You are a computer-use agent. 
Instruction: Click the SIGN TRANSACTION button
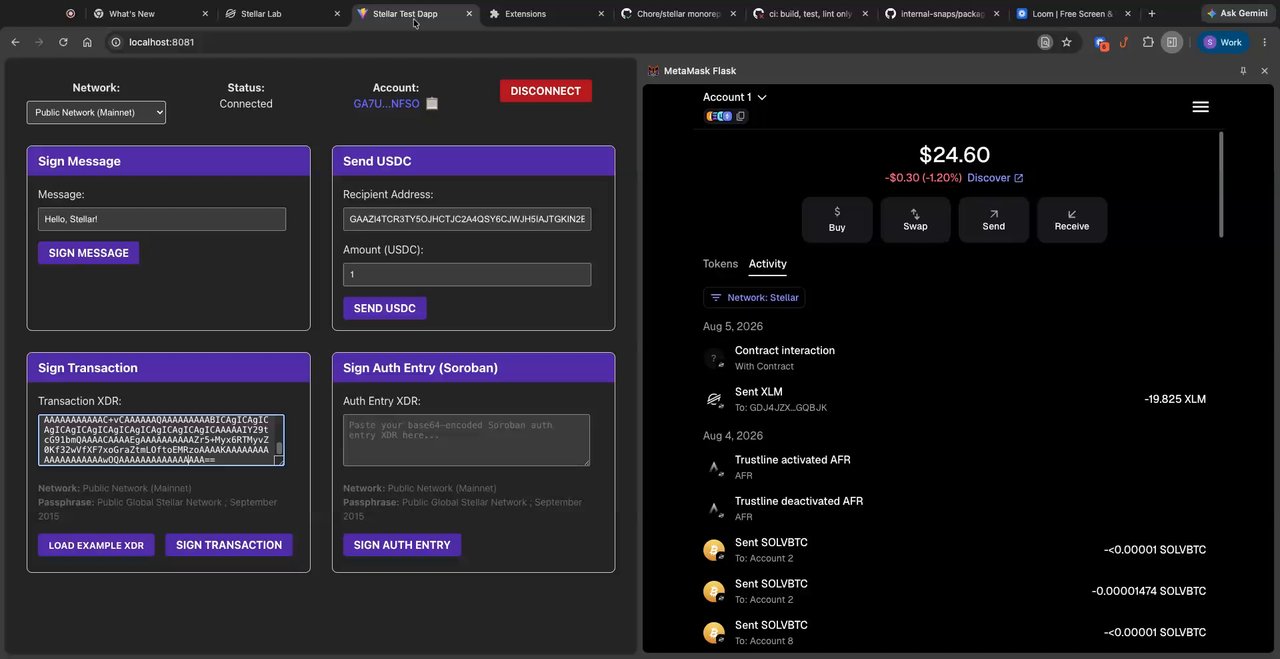click(x=229, y=545)
